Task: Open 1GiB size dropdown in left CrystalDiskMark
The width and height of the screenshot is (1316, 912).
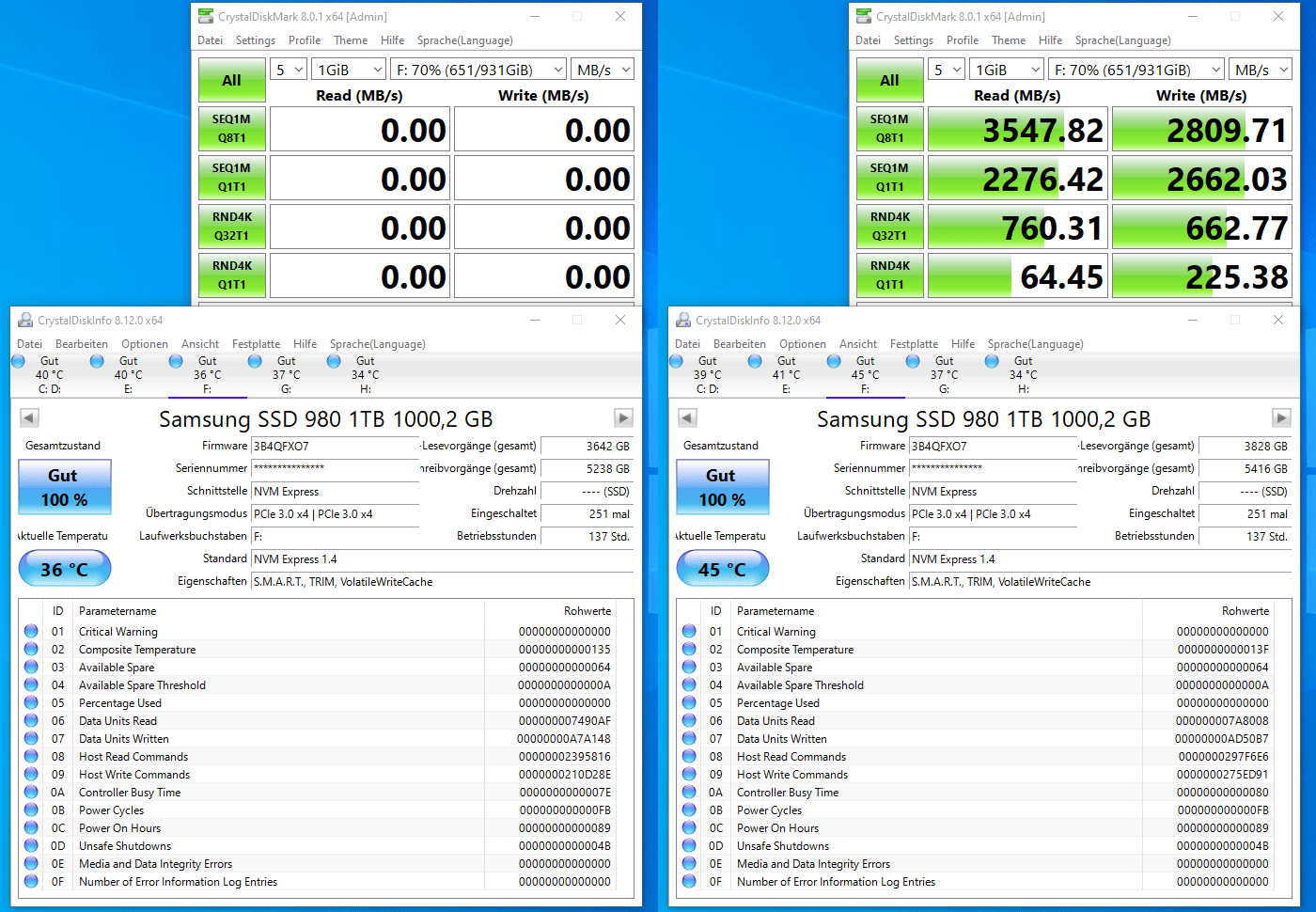Action: pos(350,70)
